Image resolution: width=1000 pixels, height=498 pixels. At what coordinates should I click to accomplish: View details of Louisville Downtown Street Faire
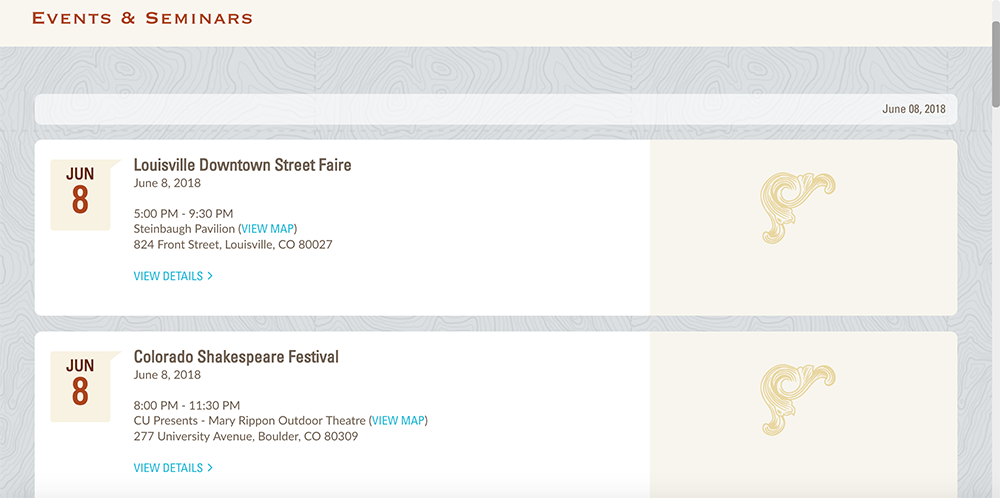pyautogui.click(x=168, y=276)
